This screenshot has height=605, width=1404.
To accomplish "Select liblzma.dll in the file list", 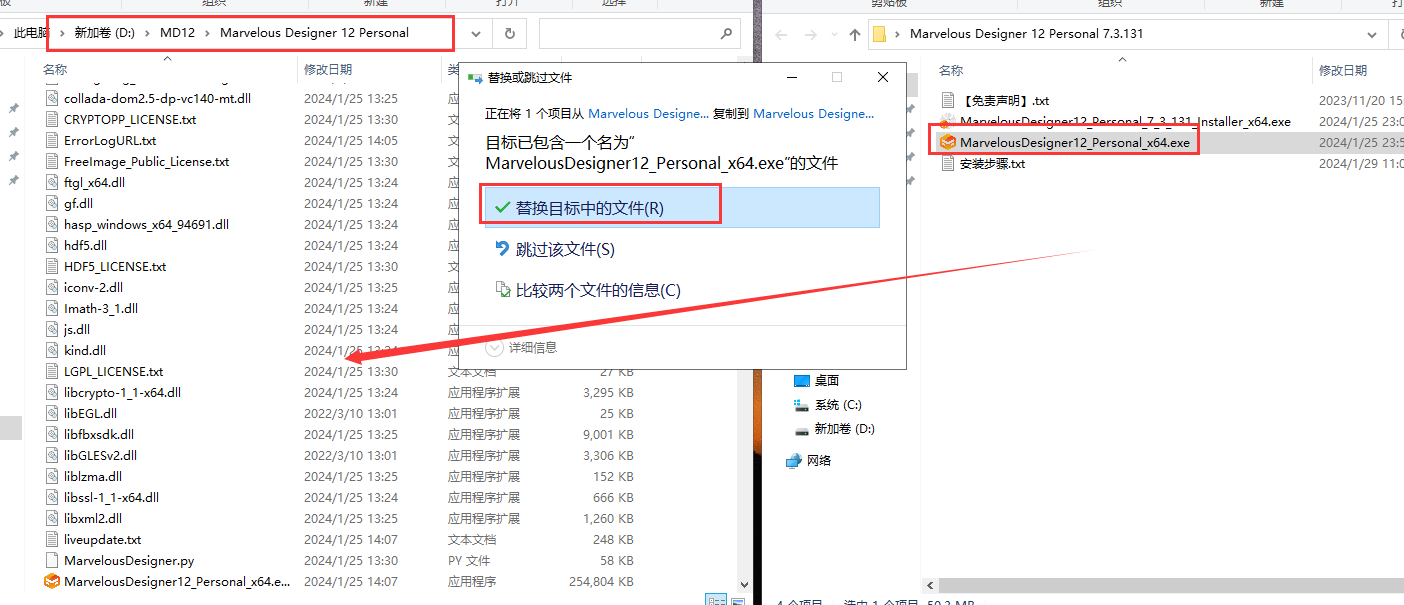I will coord(93,476).
